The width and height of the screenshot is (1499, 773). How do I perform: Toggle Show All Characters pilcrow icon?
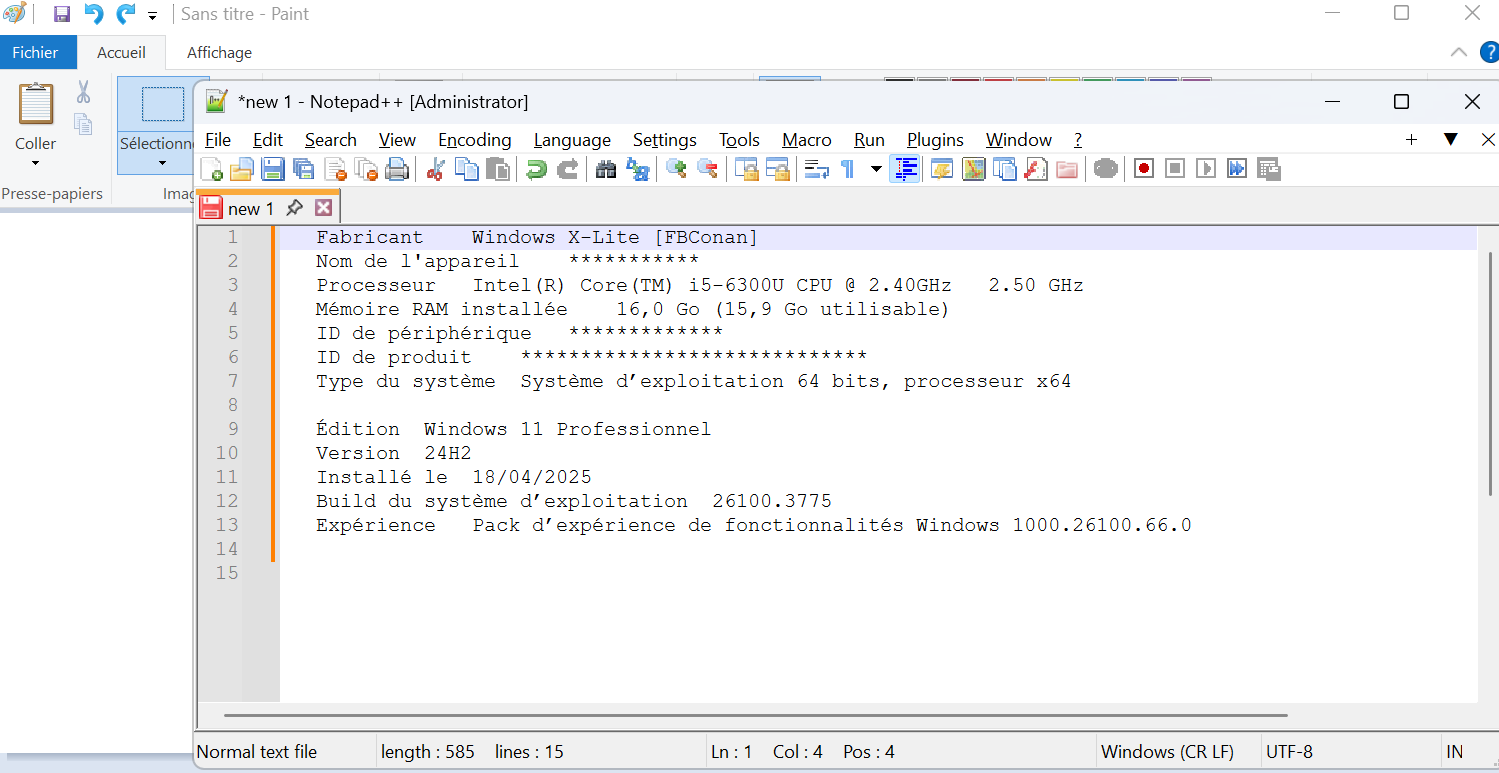tap(847, 169)
